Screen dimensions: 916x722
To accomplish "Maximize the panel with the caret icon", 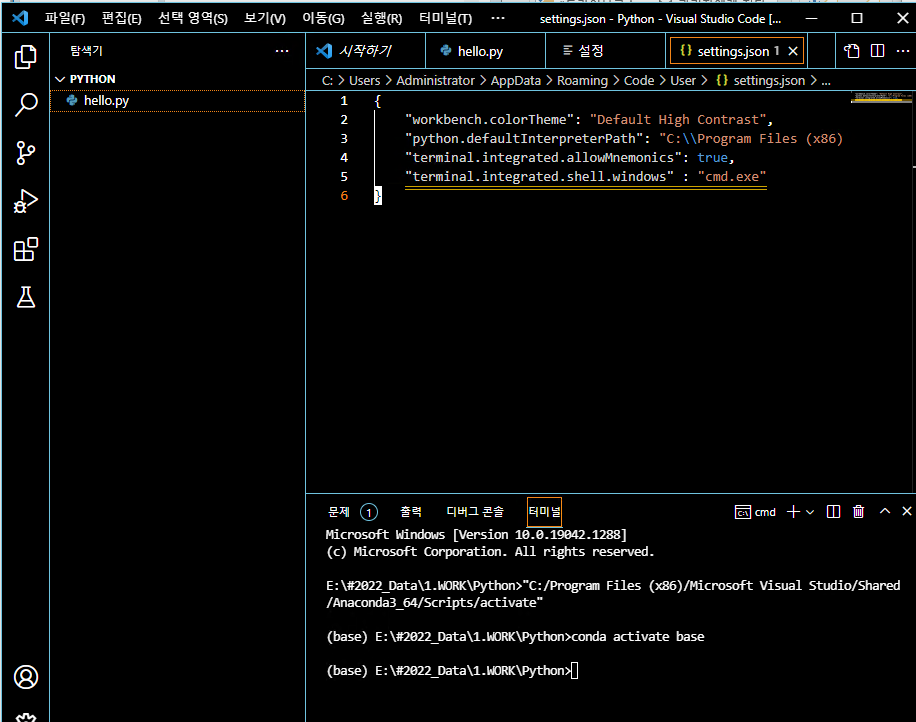I will point(885,511).
